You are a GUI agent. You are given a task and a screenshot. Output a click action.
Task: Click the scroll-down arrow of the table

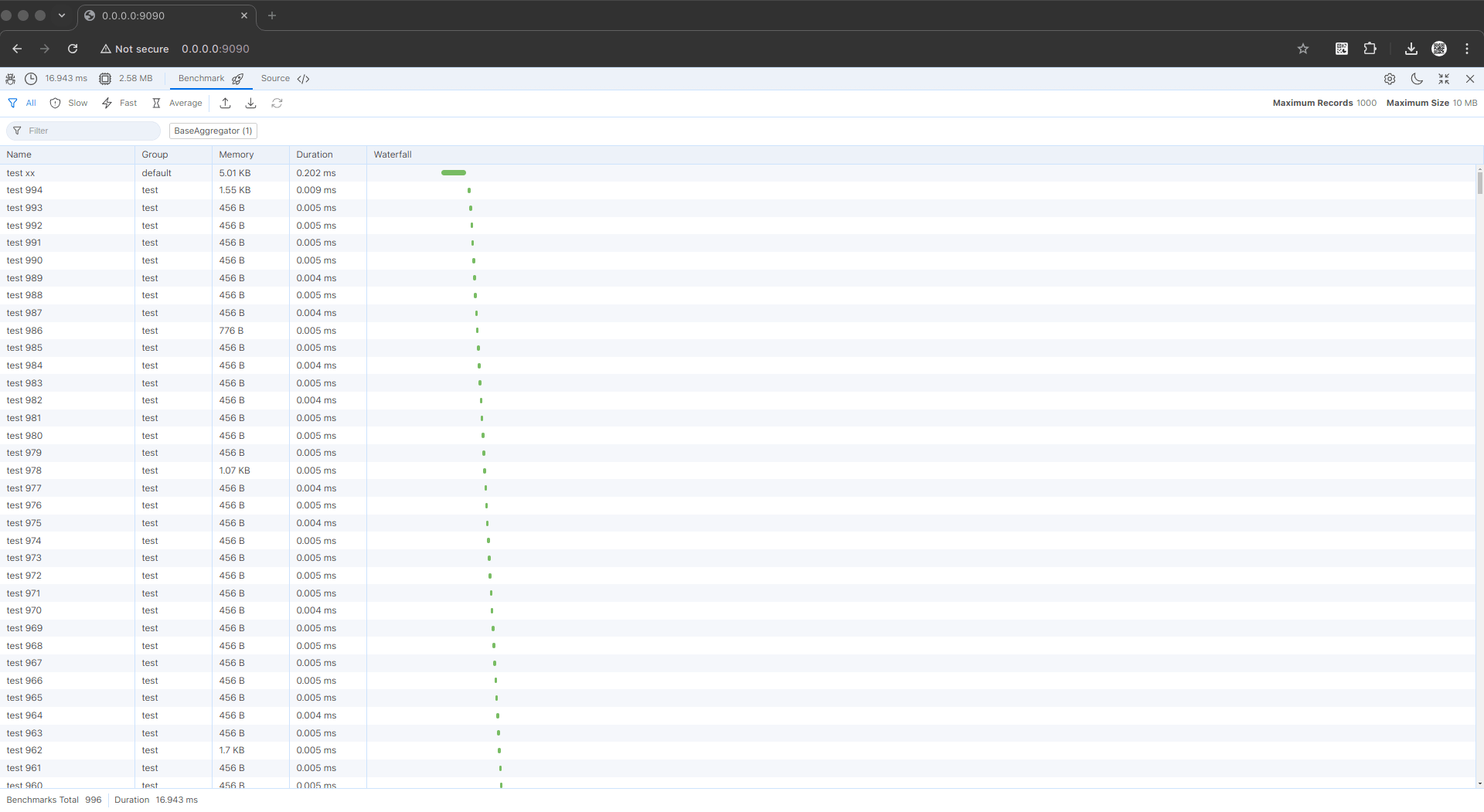tap(1479, 783)
